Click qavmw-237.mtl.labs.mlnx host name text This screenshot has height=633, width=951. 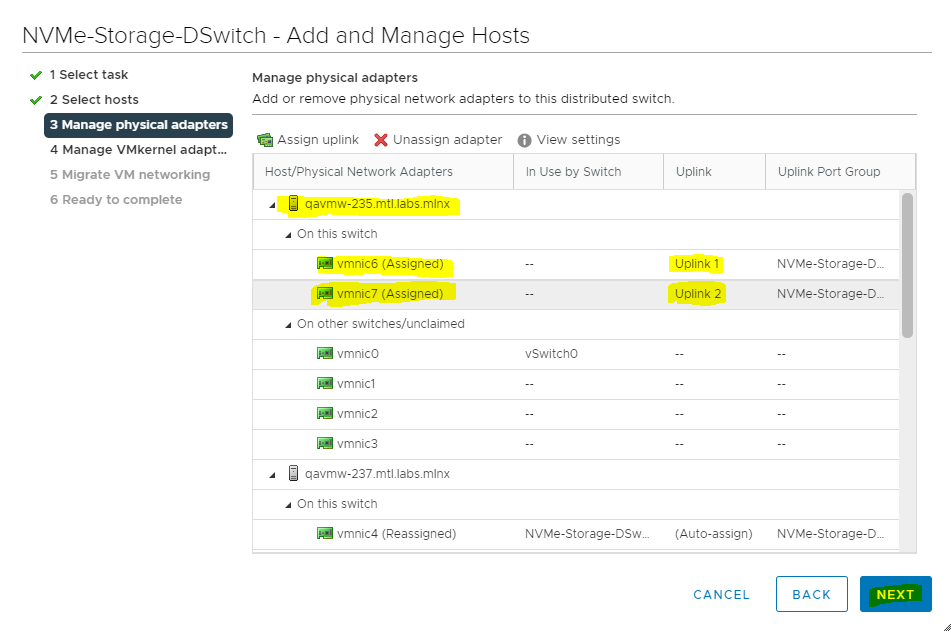(377, 474)
